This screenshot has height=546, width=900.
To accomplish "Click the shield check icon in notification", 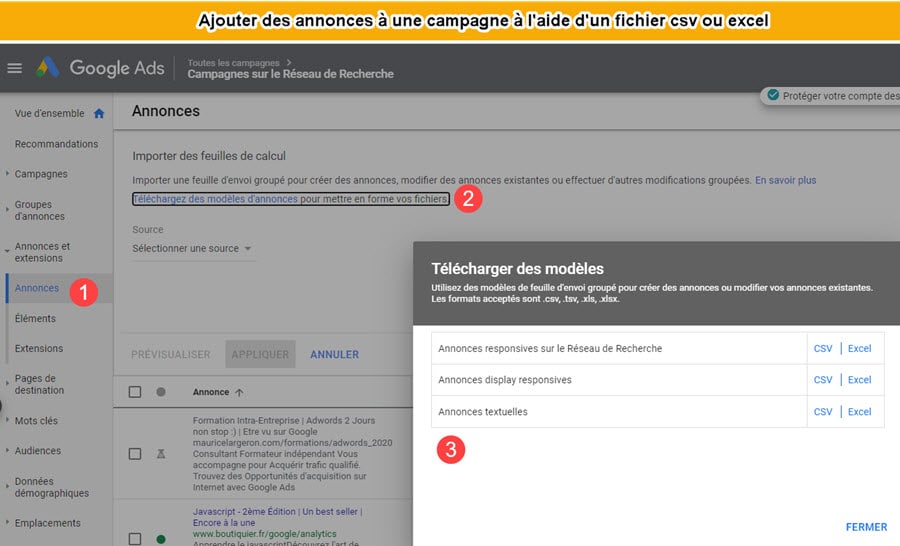I will tap(773, 95).
